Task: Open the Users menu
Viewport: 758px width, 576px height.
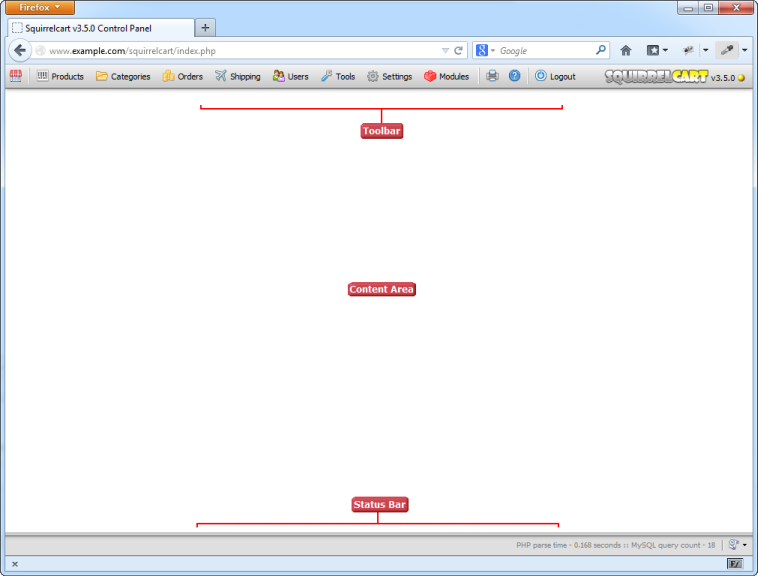Action: [x=291, y=76]
